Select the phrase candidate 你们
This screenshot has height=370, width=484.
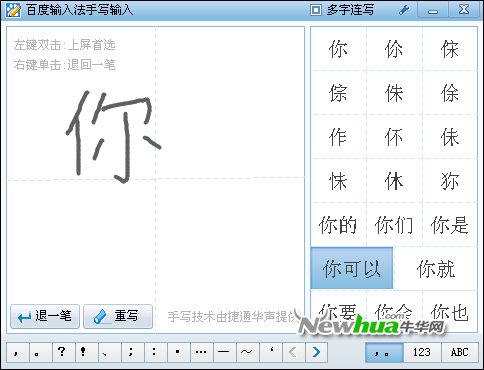[x=394, y=225]
